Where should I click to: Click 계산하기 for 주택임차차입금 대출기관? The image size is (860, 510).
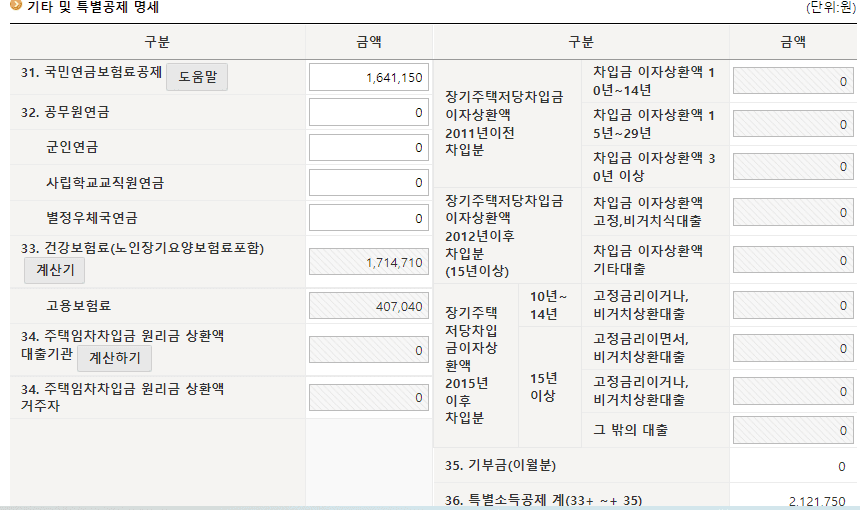115,358
